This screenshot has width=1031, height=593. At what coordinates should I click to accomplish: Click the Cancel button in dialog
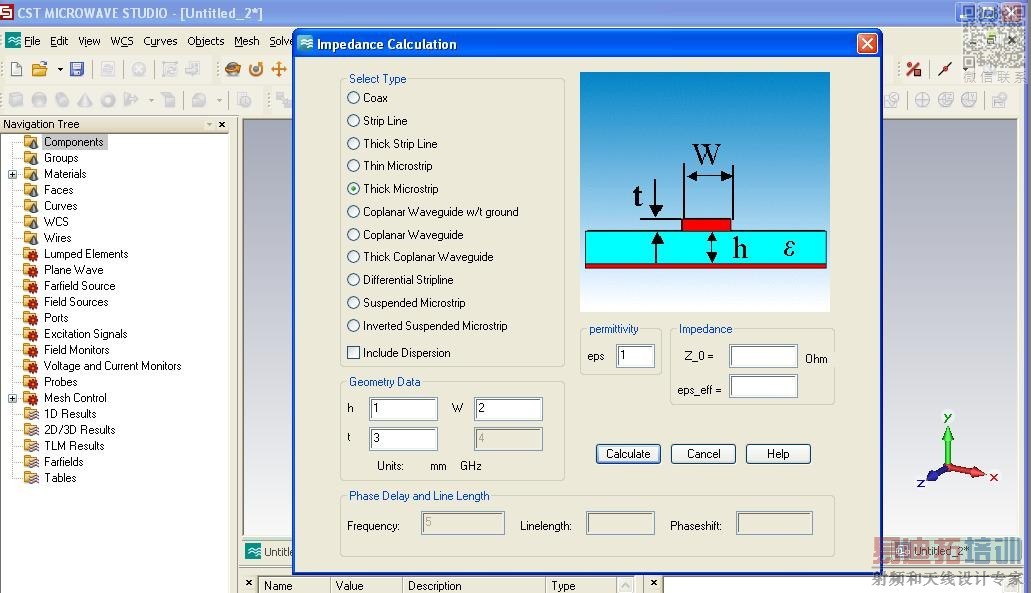click(x=703, y=454)
